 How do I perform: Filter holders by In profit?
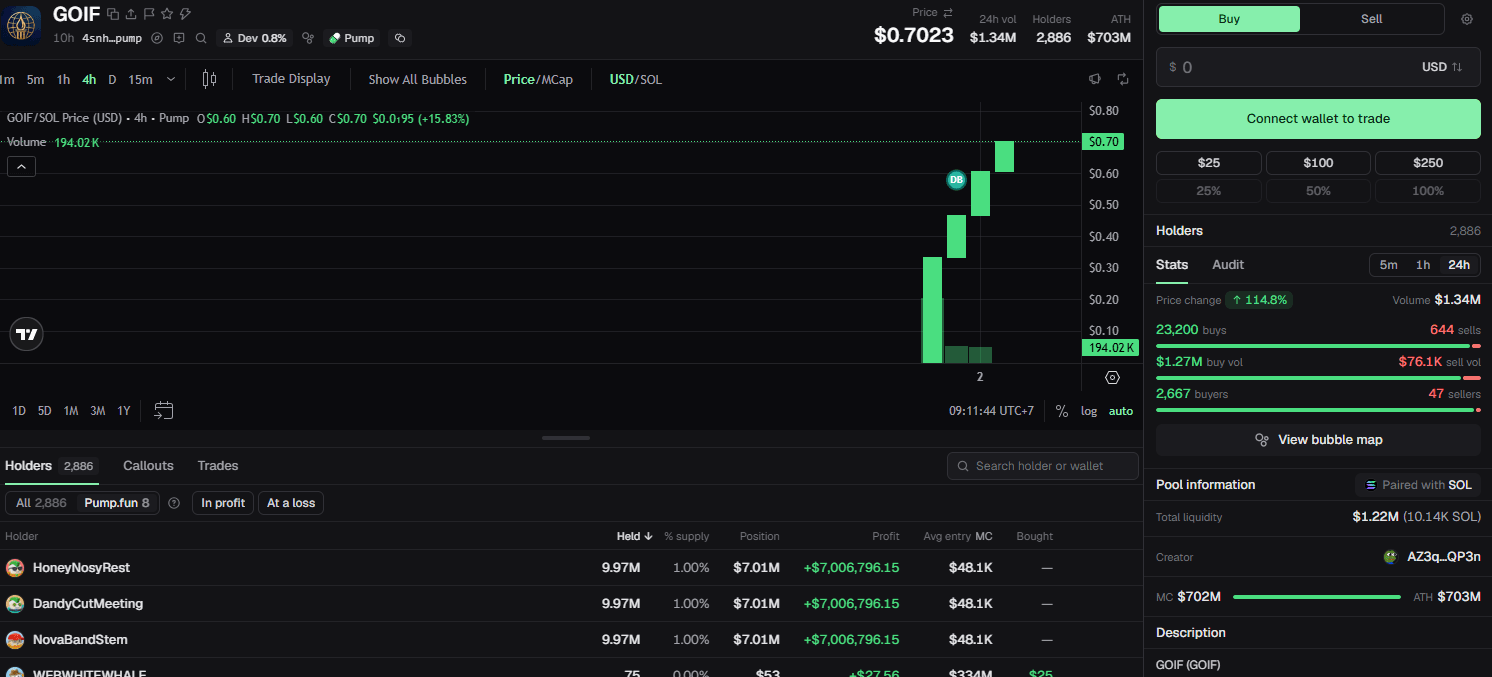coord(223,503)
